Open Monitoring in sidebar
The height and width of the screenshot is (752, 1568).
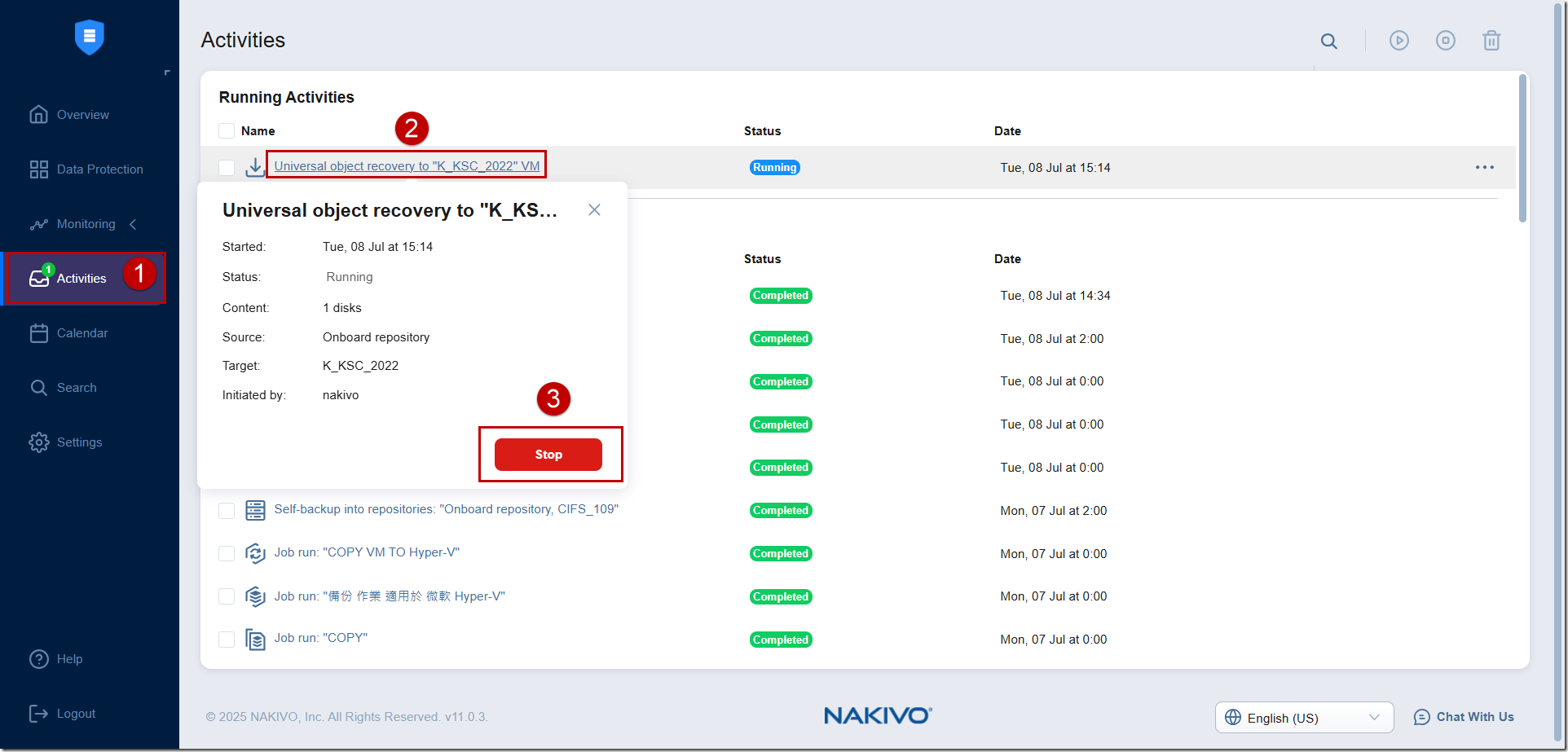pyautogui.click(x=73, y=224)
